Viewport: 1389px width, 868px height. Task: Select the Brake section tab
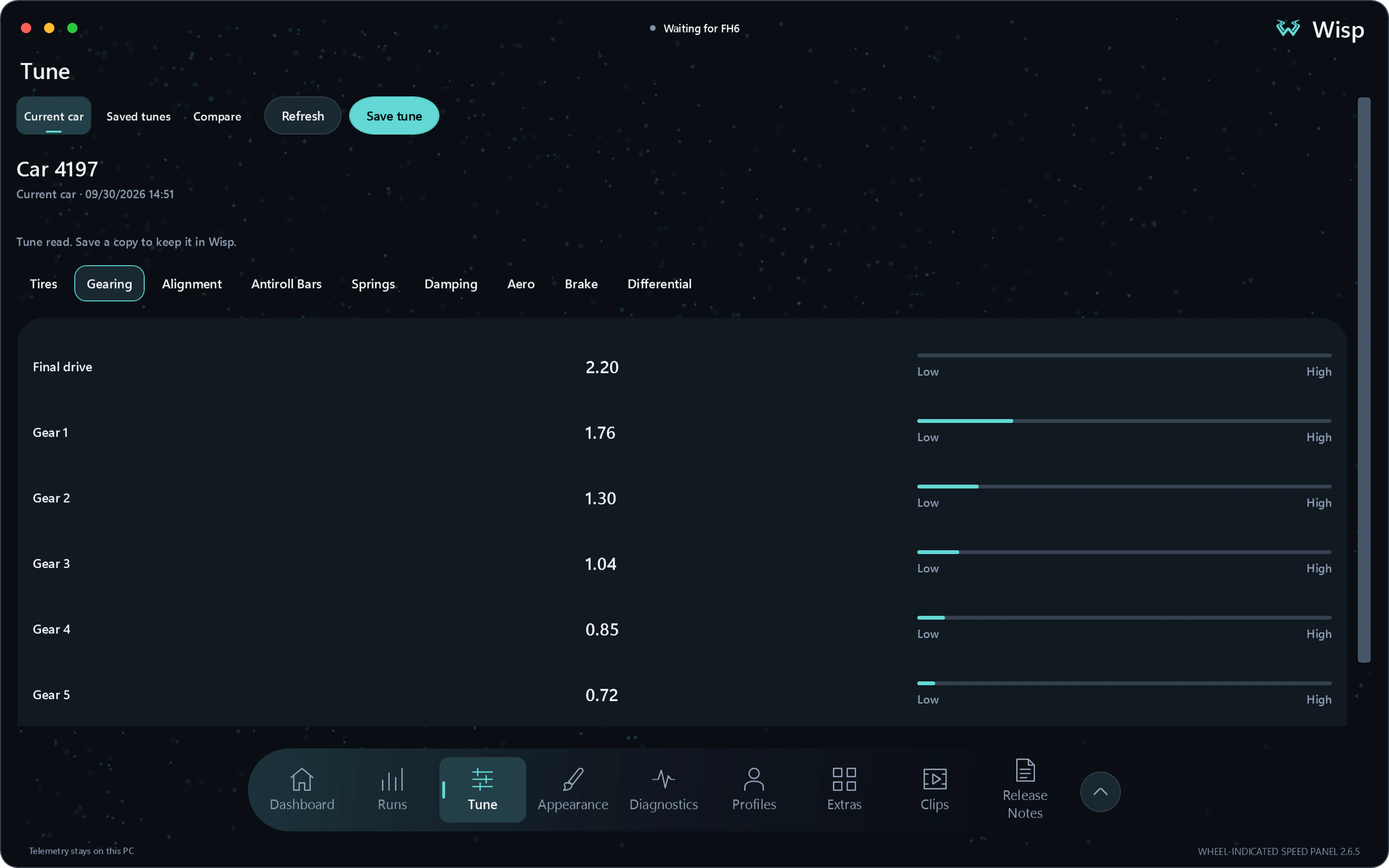[581, 284]
